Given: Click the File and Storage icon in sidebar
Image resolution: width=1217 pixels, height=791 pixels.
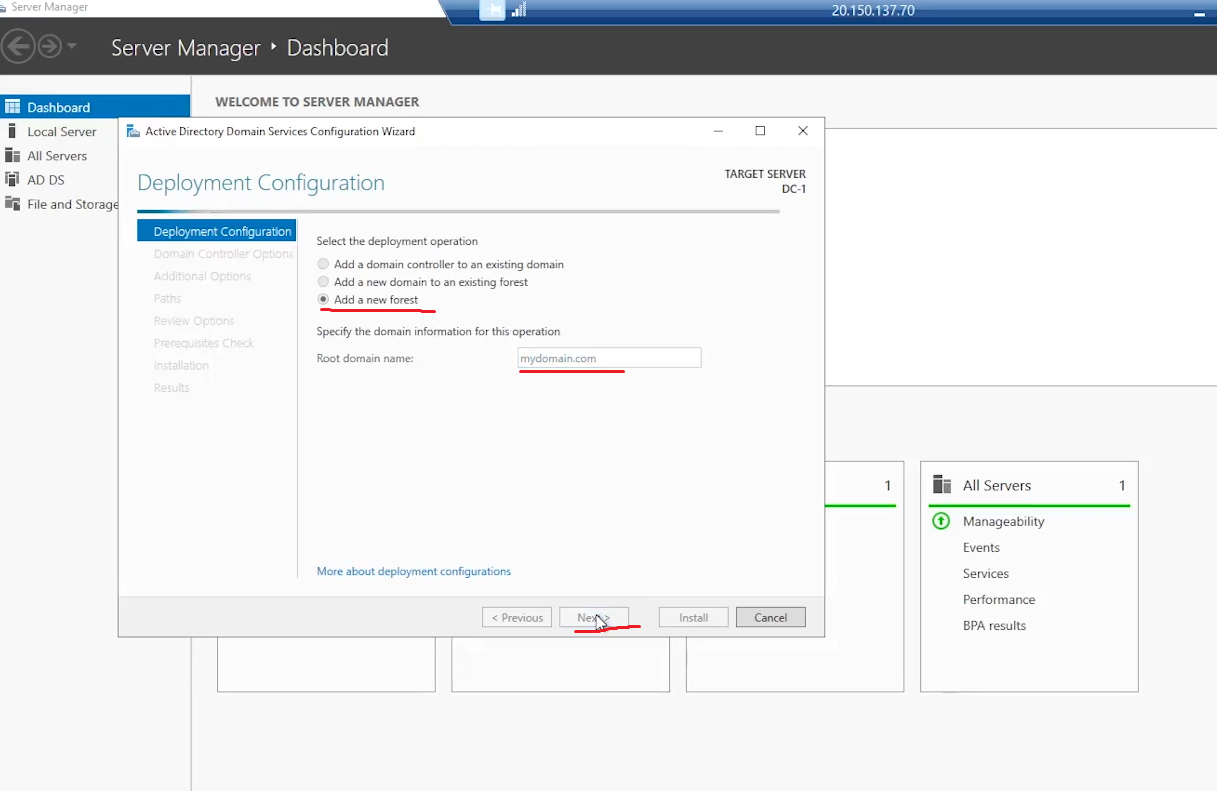Looking at the screenshot, I should click(x=12, y=204).
